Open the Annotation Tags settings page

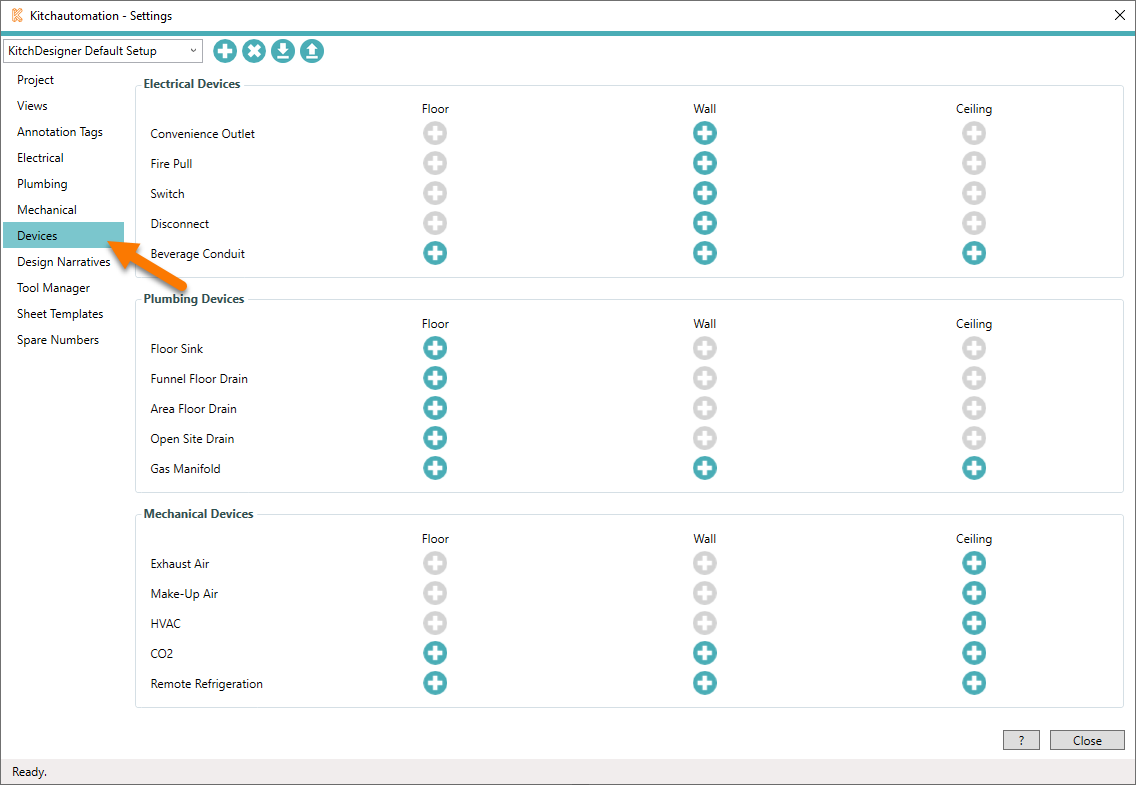(x=60, y=132)
